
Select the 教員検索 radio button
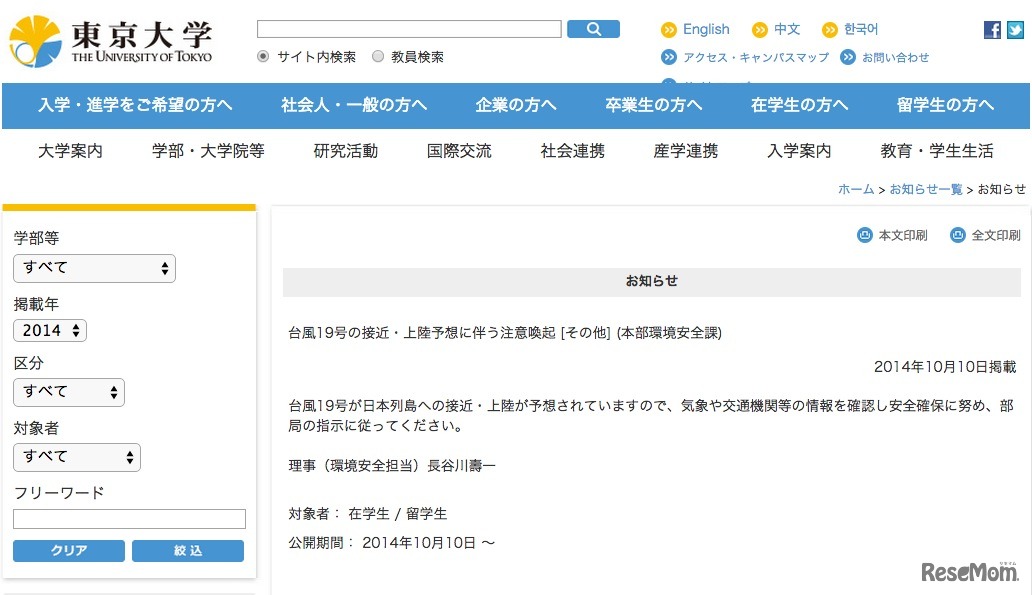[377, 57]
